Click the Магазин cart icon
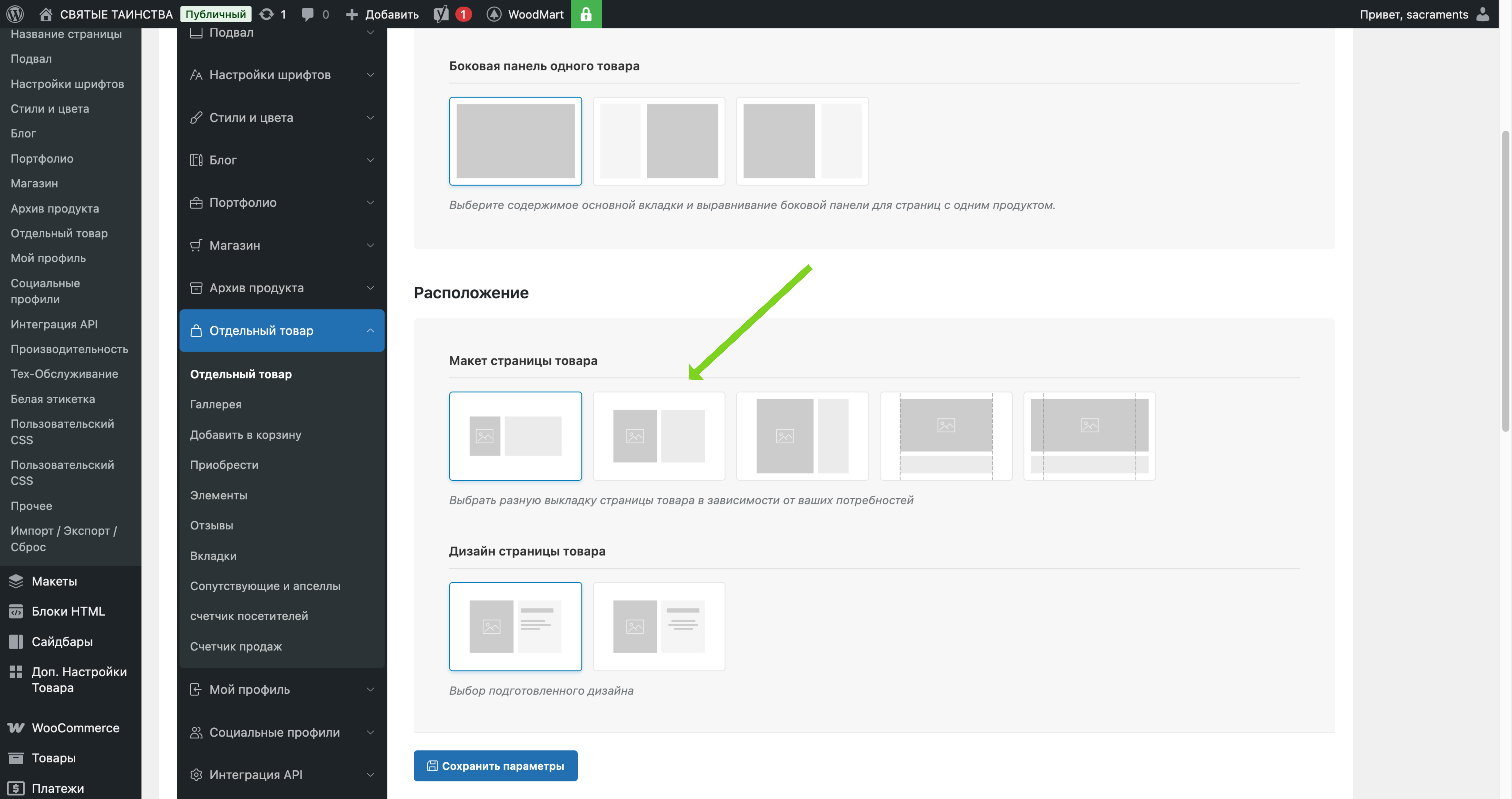The height and width of the screenshot is (799, 1512). 196,245
